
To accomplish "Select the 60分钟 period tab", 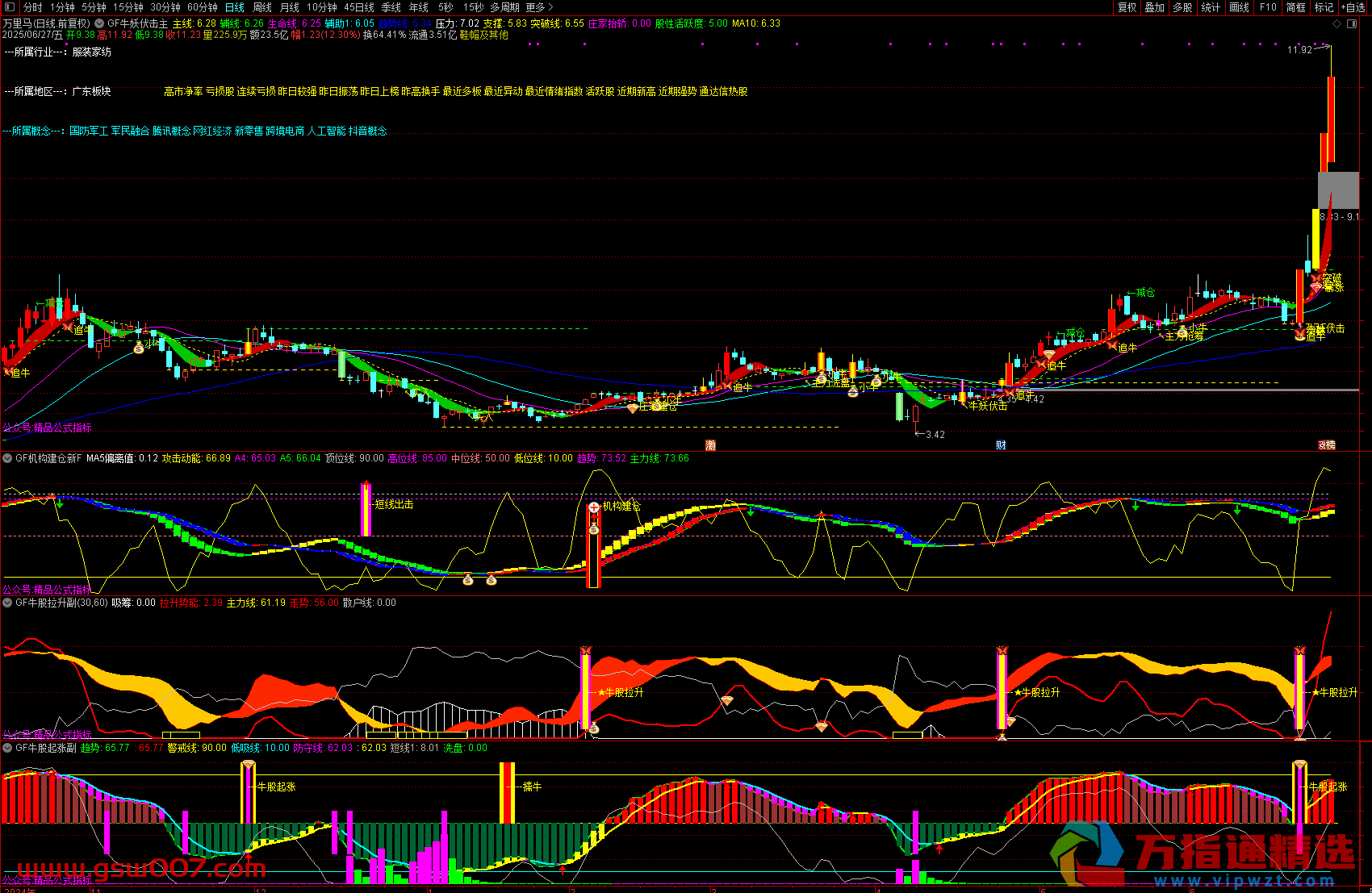I will [203, 7].
